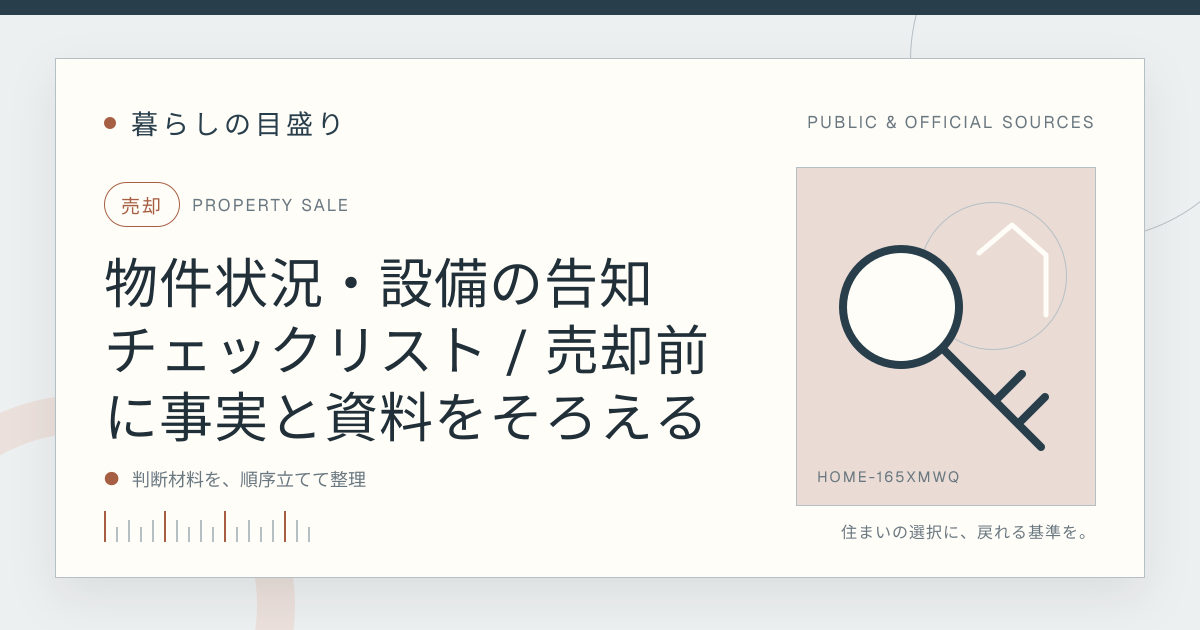The image size is (1200, 630).
Task: Click the orange bullet before 判断材料を
Action: (112, 479)
